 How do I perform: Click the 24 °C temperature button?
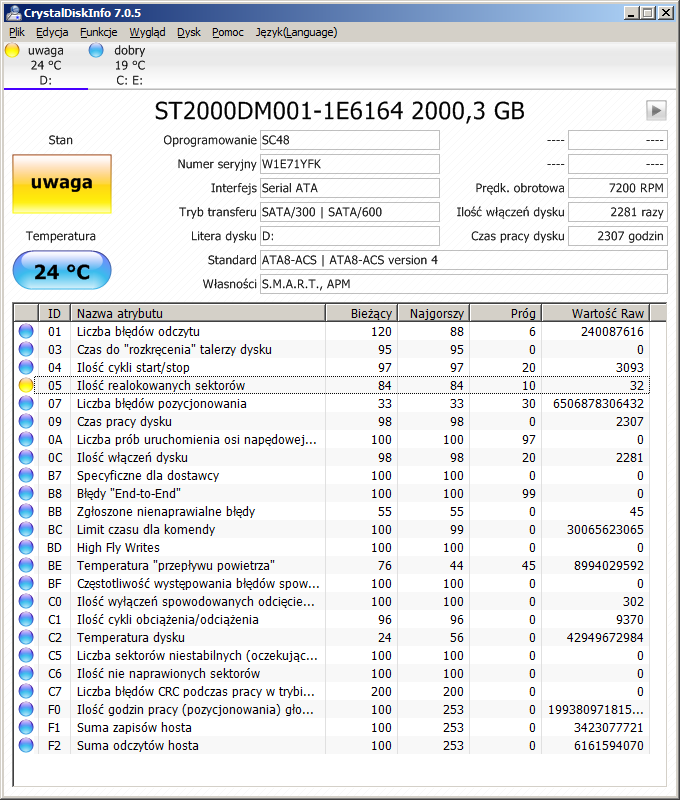[x=62, y=270]
